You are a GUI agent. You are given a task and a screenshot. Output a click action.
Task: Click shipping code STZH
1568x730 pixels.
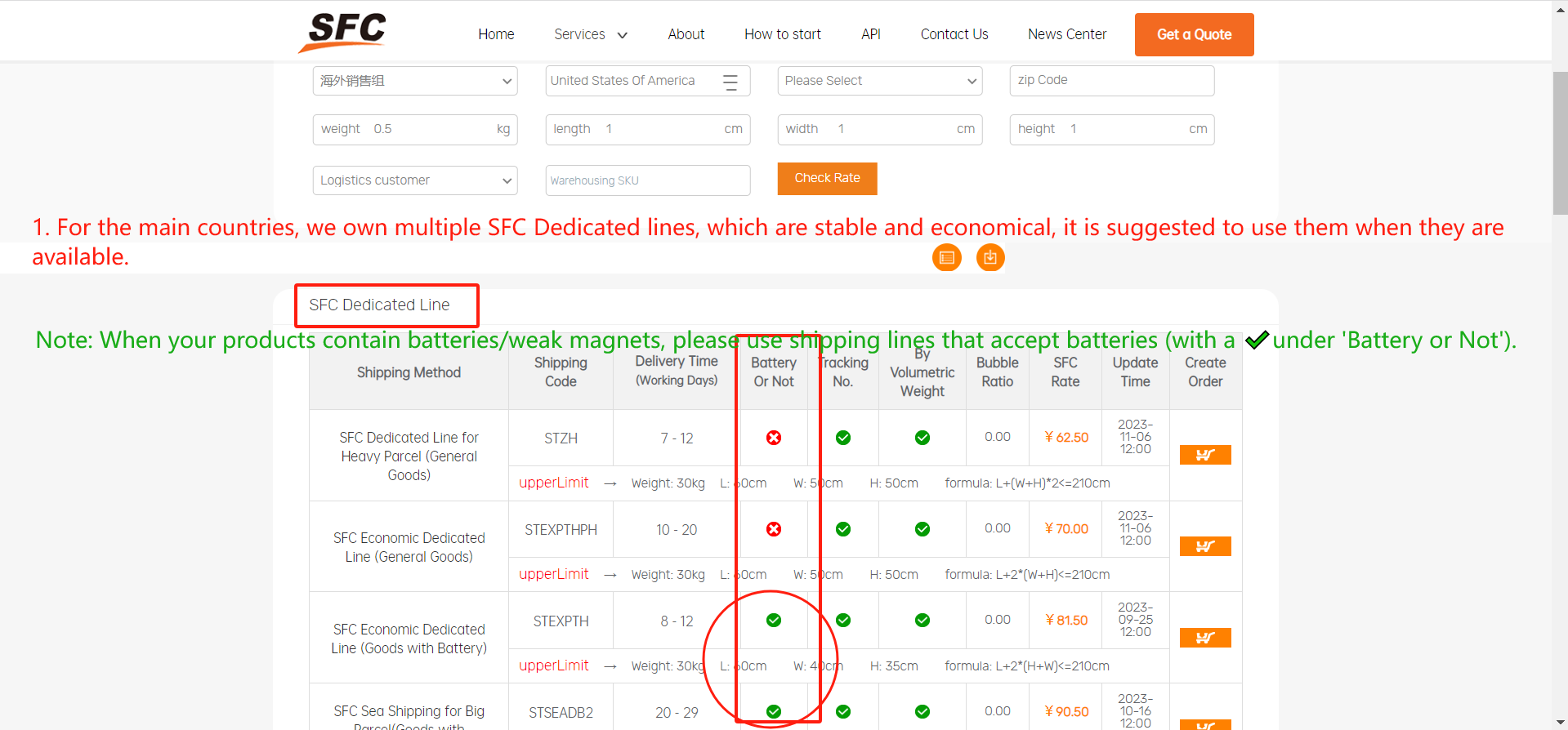coord(561,438)
